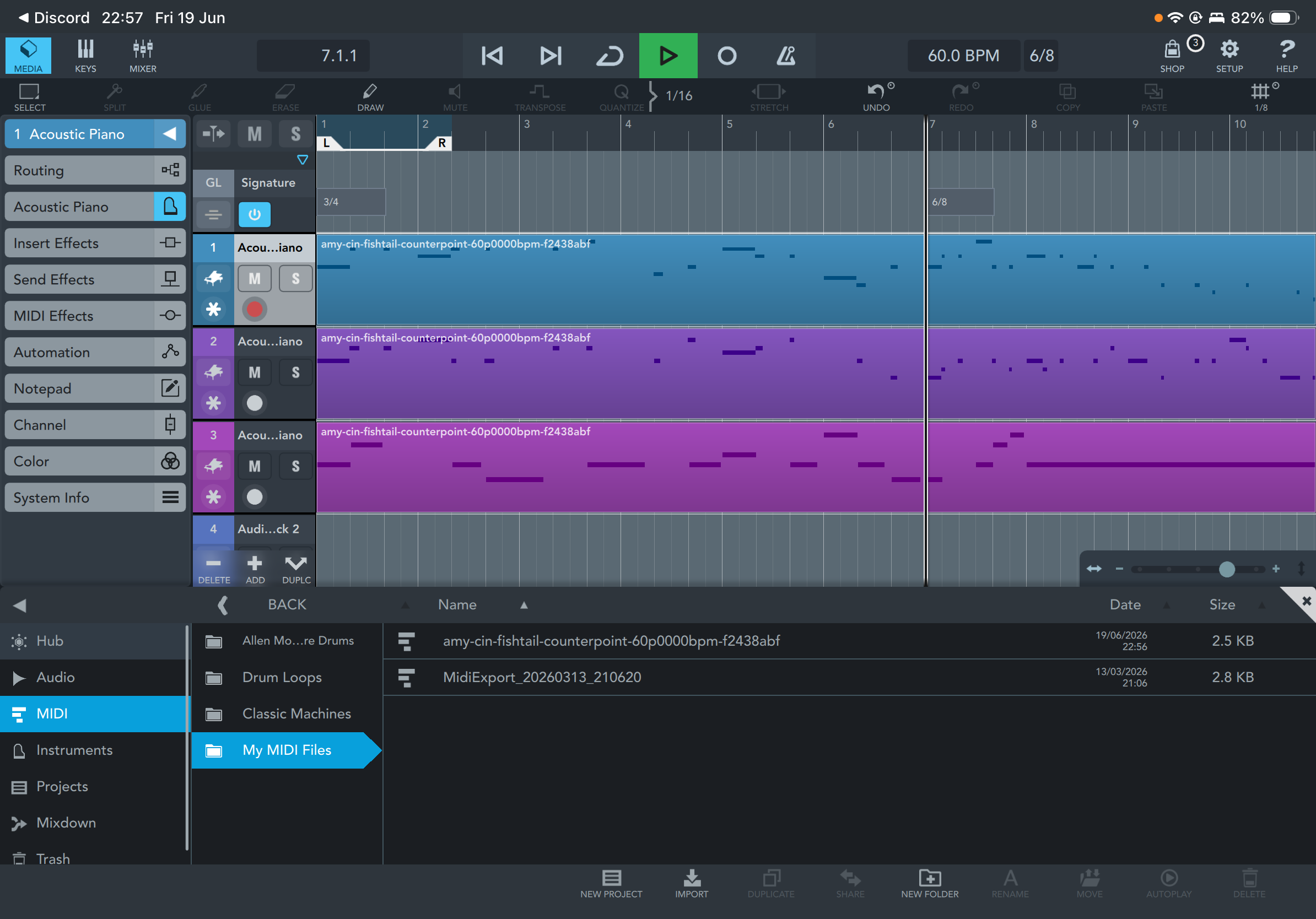Open the quantize value 1/16 selector

(678, 96)
